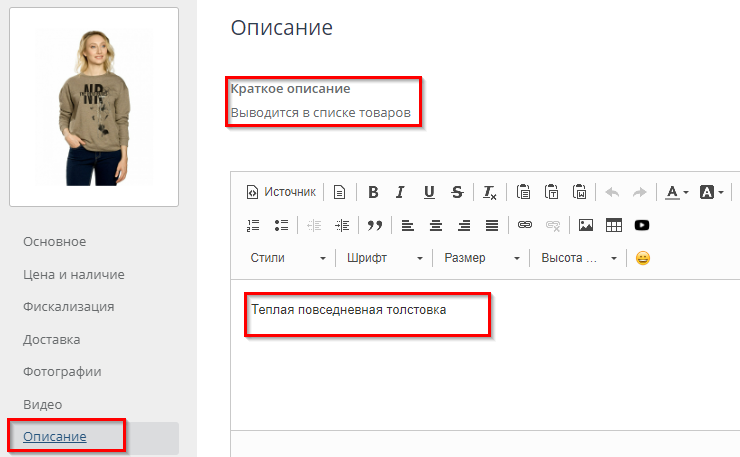Remove formatting with the clear-format icon

(x=490, y=192)
